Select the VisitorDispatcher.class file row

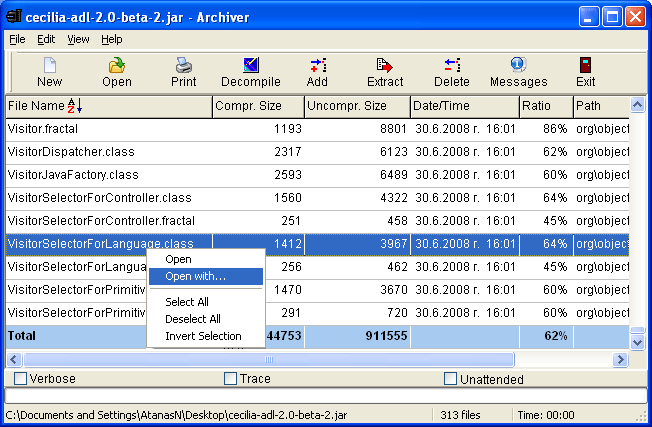click(x=317, y=152)
